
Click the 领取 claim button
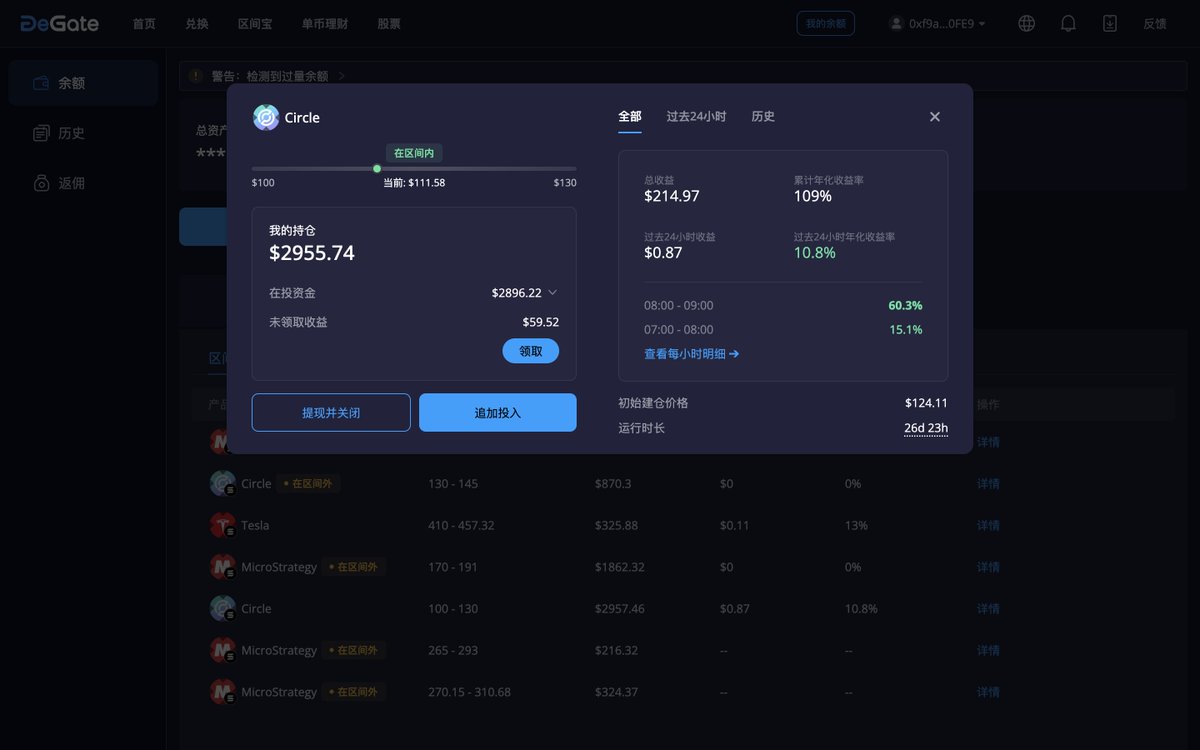(x=531, y=351)
